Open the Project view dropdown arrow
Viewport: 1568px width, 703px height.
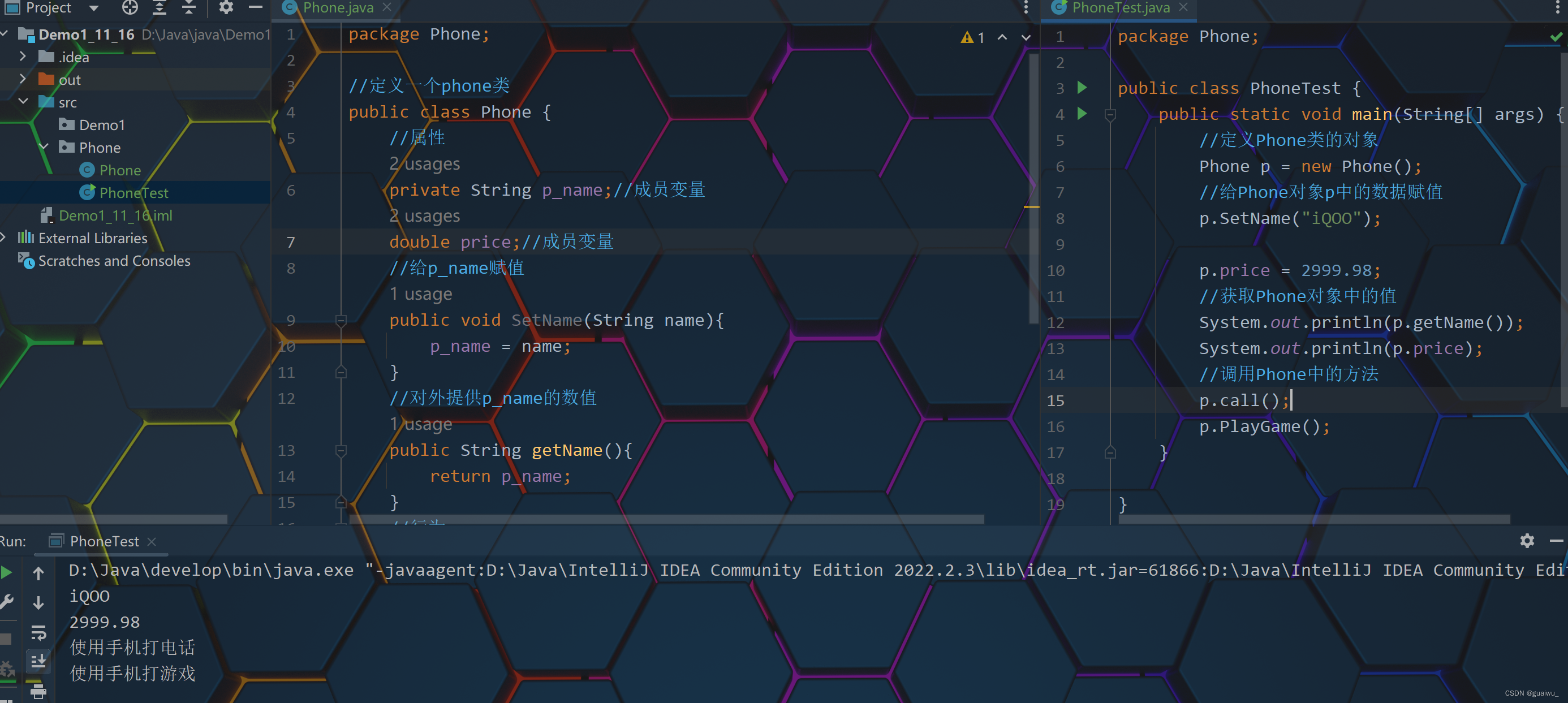click(x=94, y=8)
